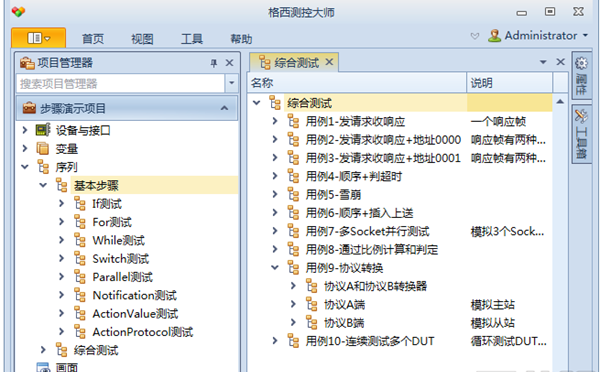Click the 设备与接口 device icon
This screenshot has width=600, height=372.
43,130
